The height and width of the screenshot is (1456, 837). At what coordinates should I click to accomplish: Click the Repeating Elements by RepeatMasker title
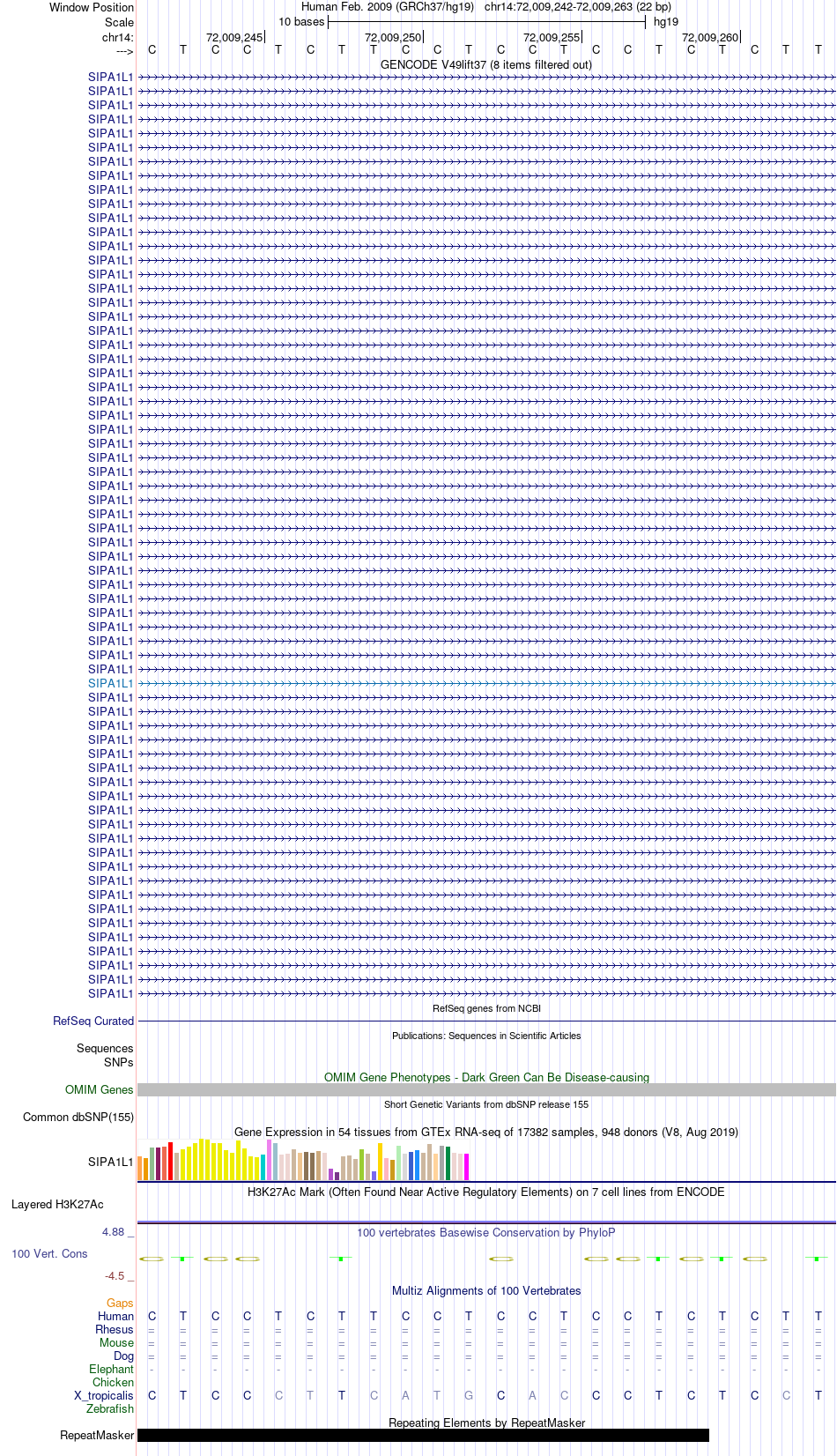point(486,1423)
